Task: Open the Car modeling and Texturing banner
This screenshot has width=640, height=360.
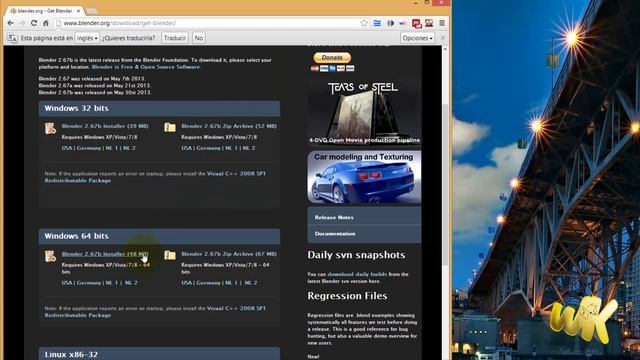Action: (364, 177)
